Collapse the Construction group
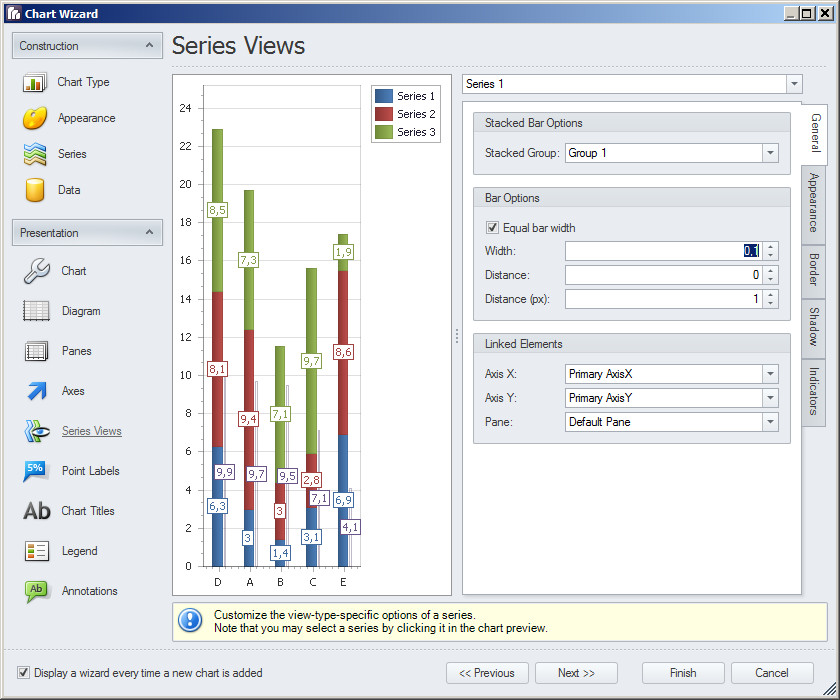Image resolution: width=840 pixels, height=700 pixels. coord(149,46)
